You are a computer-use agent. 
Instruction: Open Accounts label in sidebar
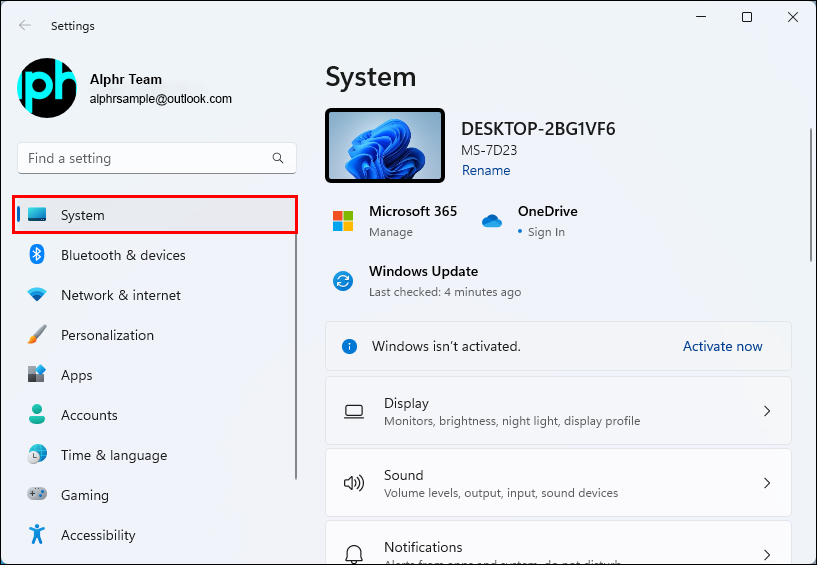pos(89,415)
